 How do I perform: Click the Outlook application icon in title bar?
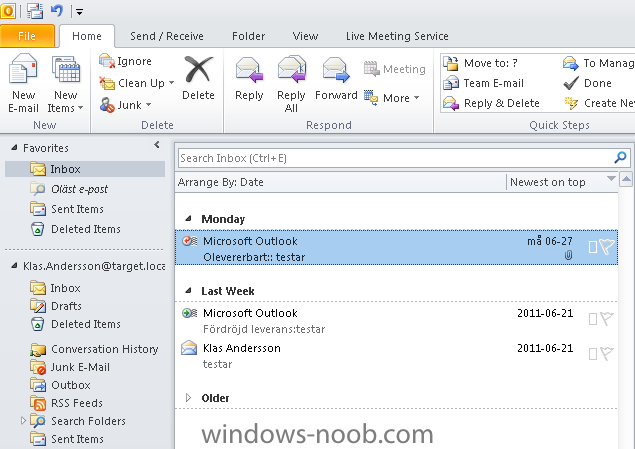(x=8, y=11)
